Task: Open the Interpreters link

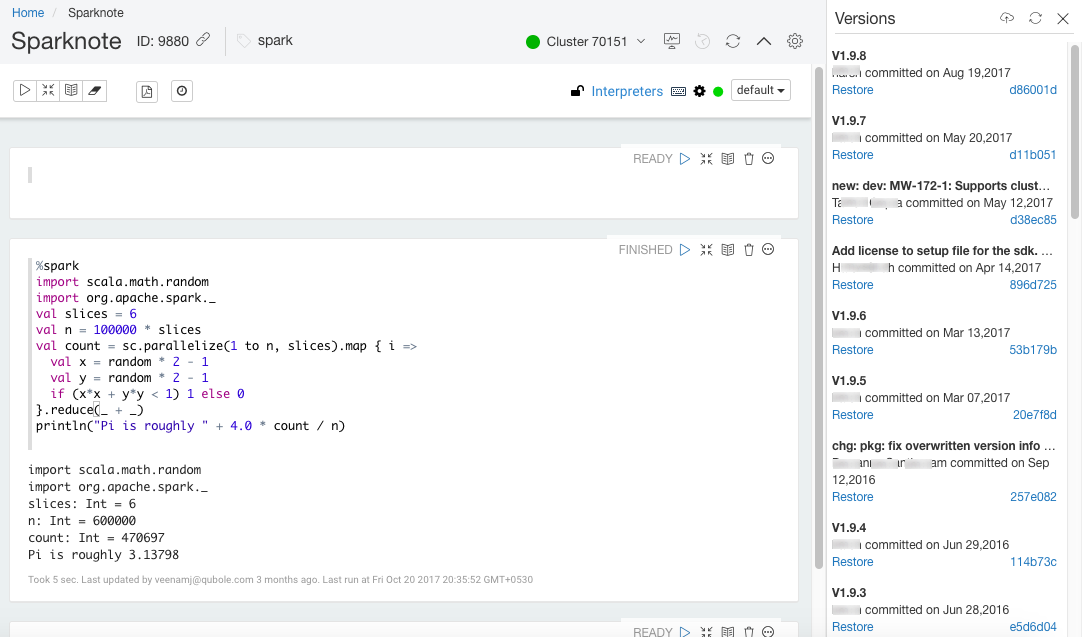Action: point(627,91)
